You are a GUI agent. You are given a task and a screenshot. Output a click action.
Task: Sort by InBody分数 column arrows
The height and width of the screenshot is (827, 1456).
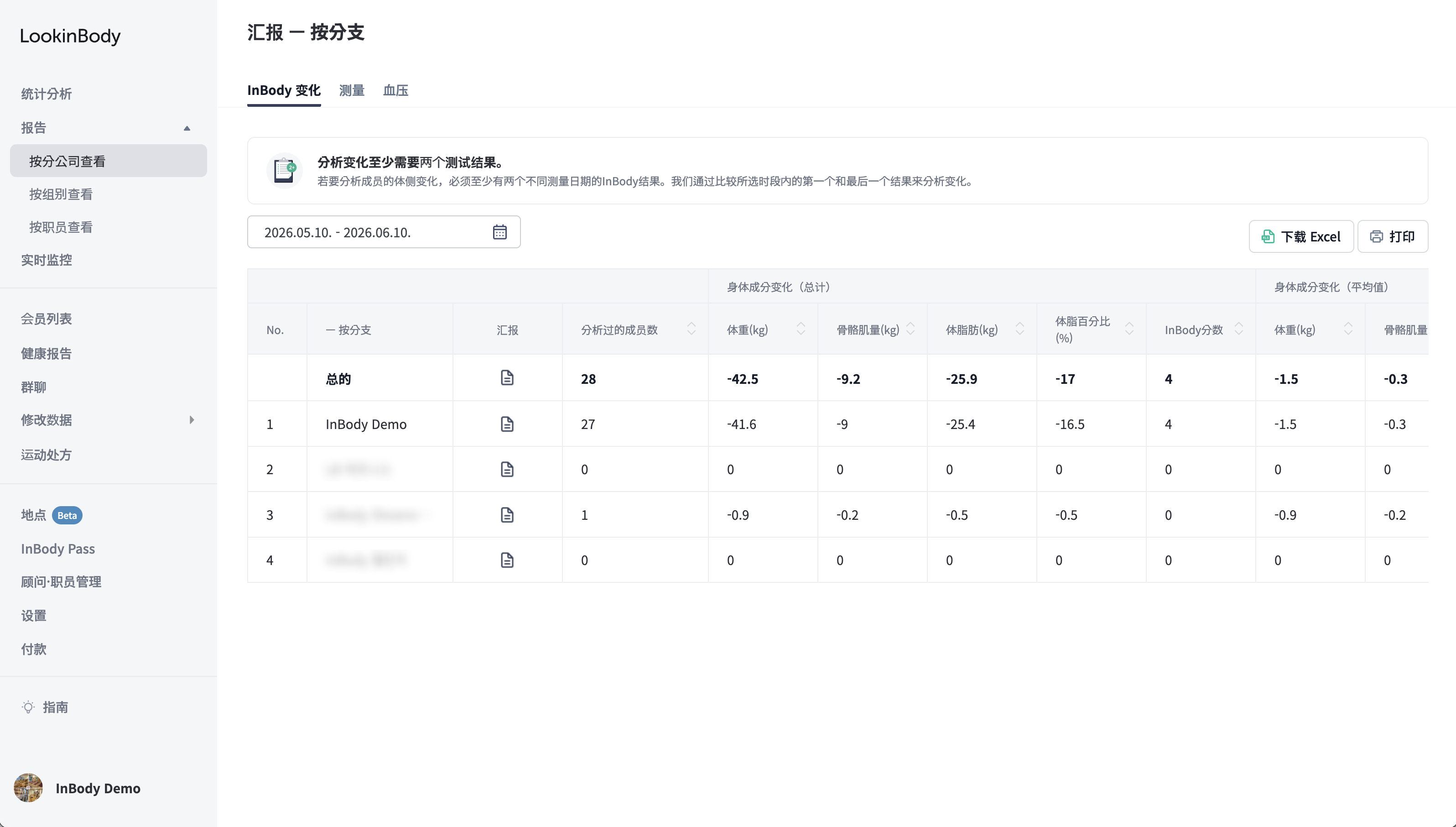point(1238,329)
